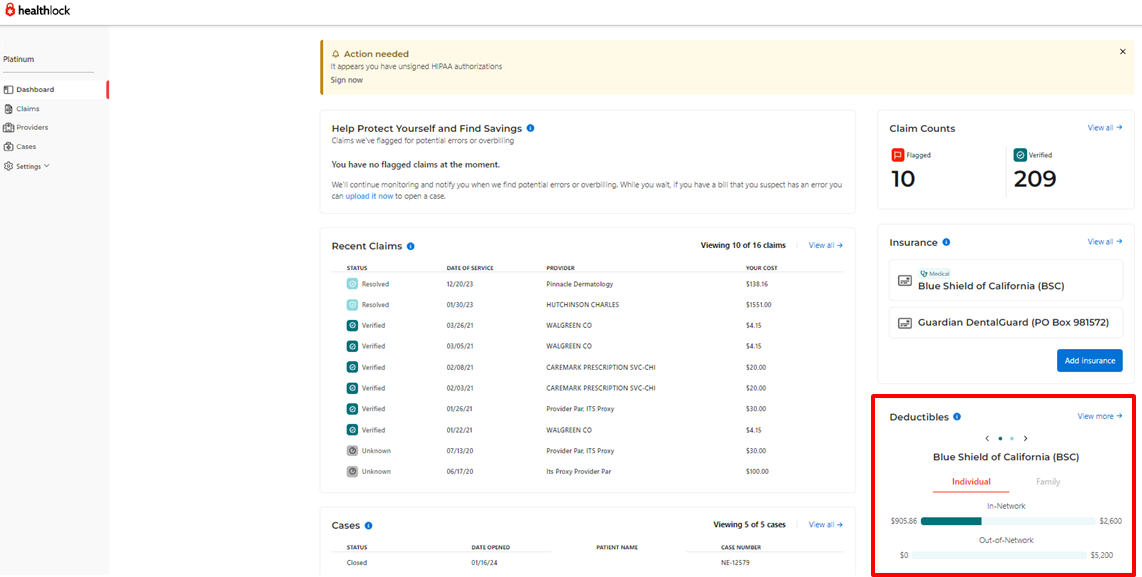Viewport: 1142px width, 577px height.
Task: Click Verified icon for 03/26/21 claim
Action: 353,326
